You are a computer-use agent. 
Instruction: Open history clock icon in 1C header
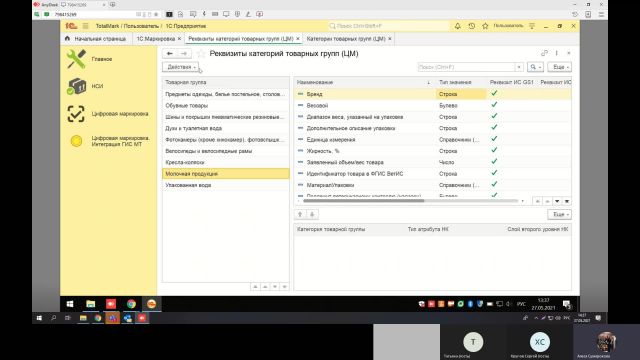coord(471,26)
